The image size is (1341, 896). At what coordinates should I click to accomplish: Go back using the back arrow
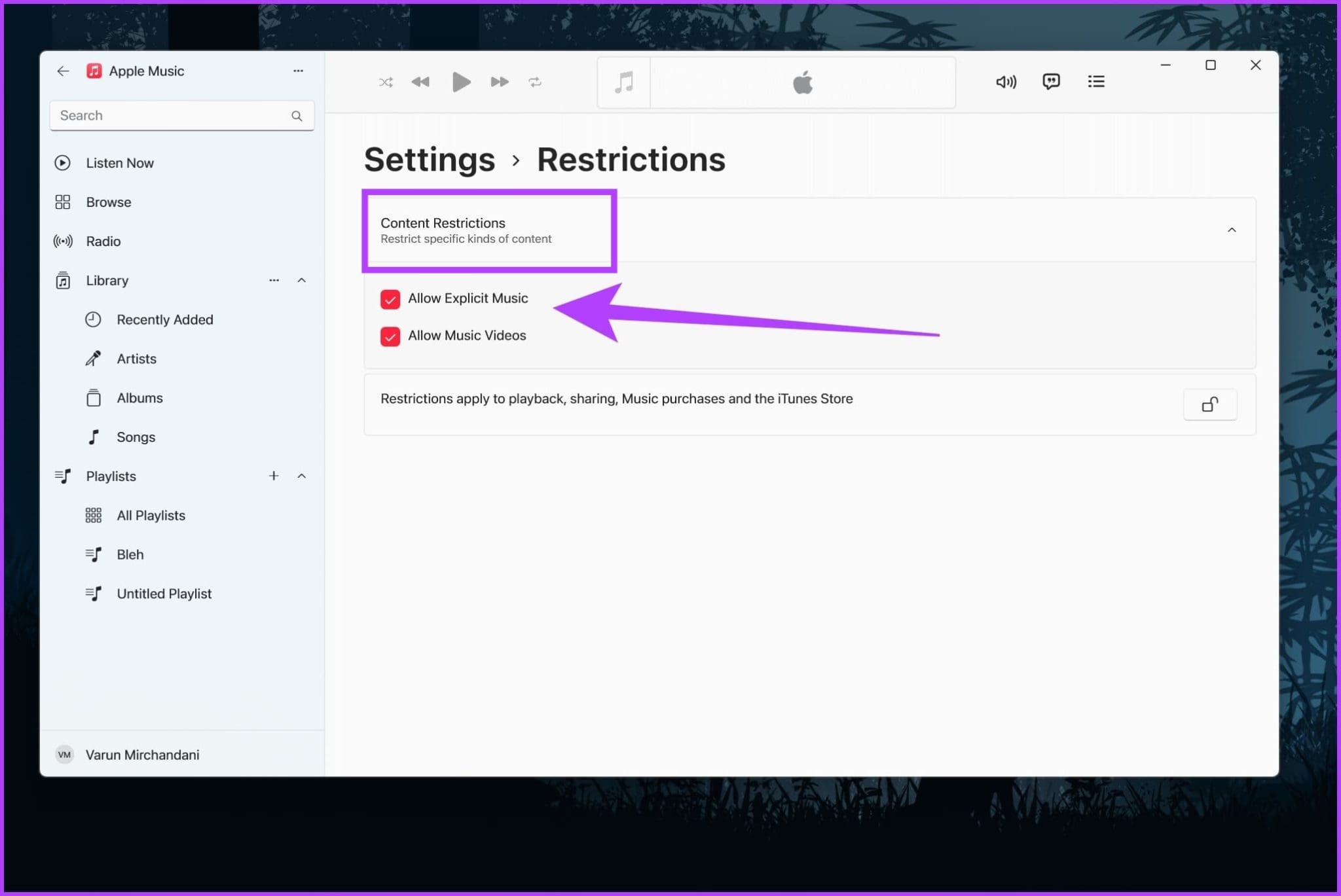pos(63,71)
